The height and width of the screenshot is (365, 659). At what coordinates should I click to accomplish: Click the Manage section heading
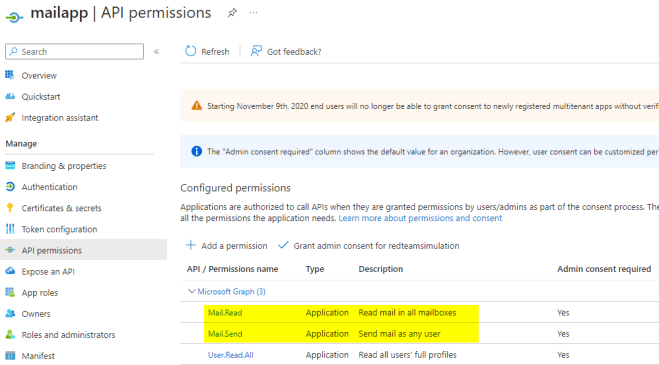tap(21, 143)
